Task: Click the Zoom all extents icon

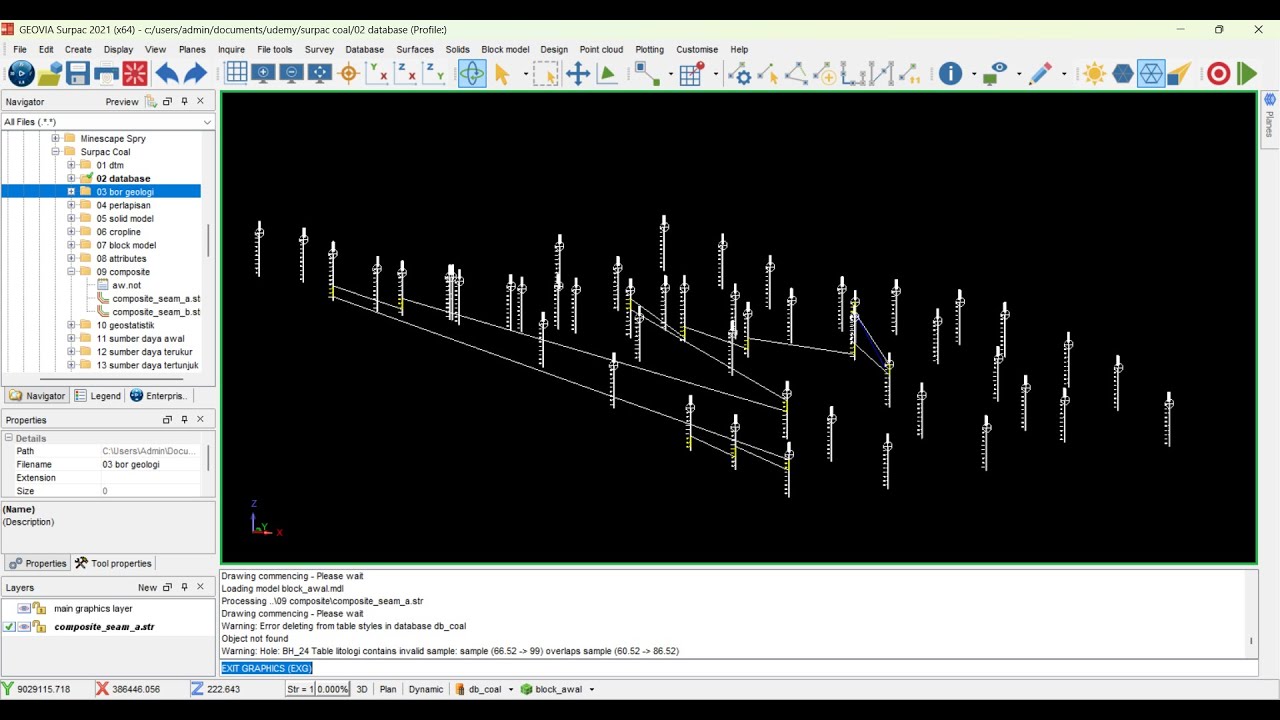Action: 320,73
